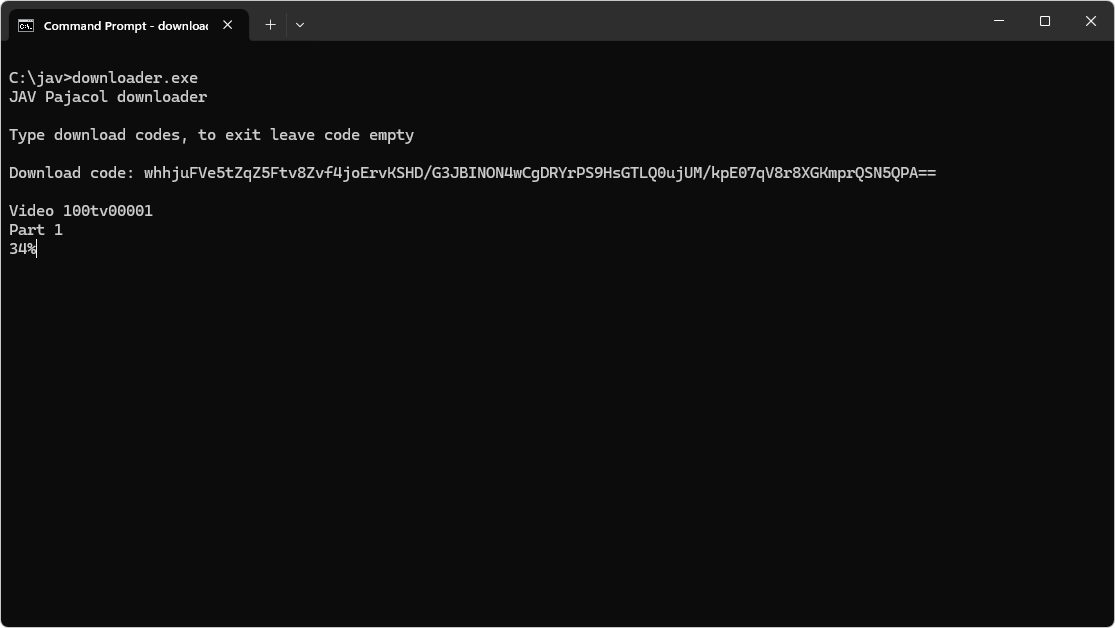Click the "C:\jav>" prompt text
This screenshot has width=1115, height=628.
[39, 78]
